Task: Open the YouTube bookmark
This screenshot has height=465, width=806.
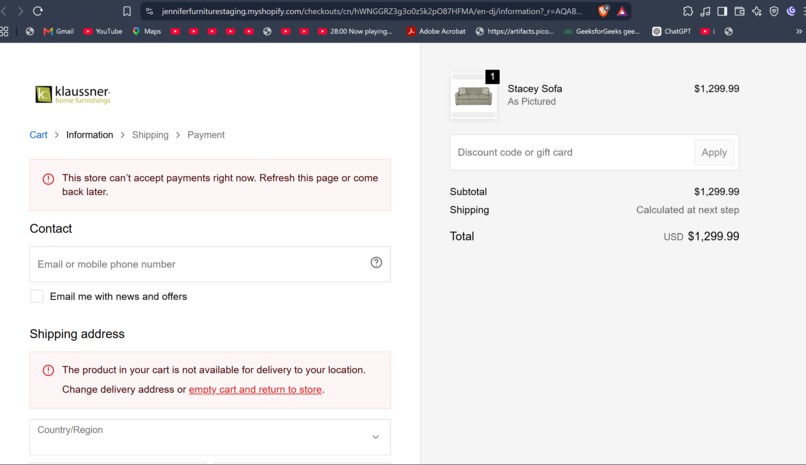Action: click(103, 31)
